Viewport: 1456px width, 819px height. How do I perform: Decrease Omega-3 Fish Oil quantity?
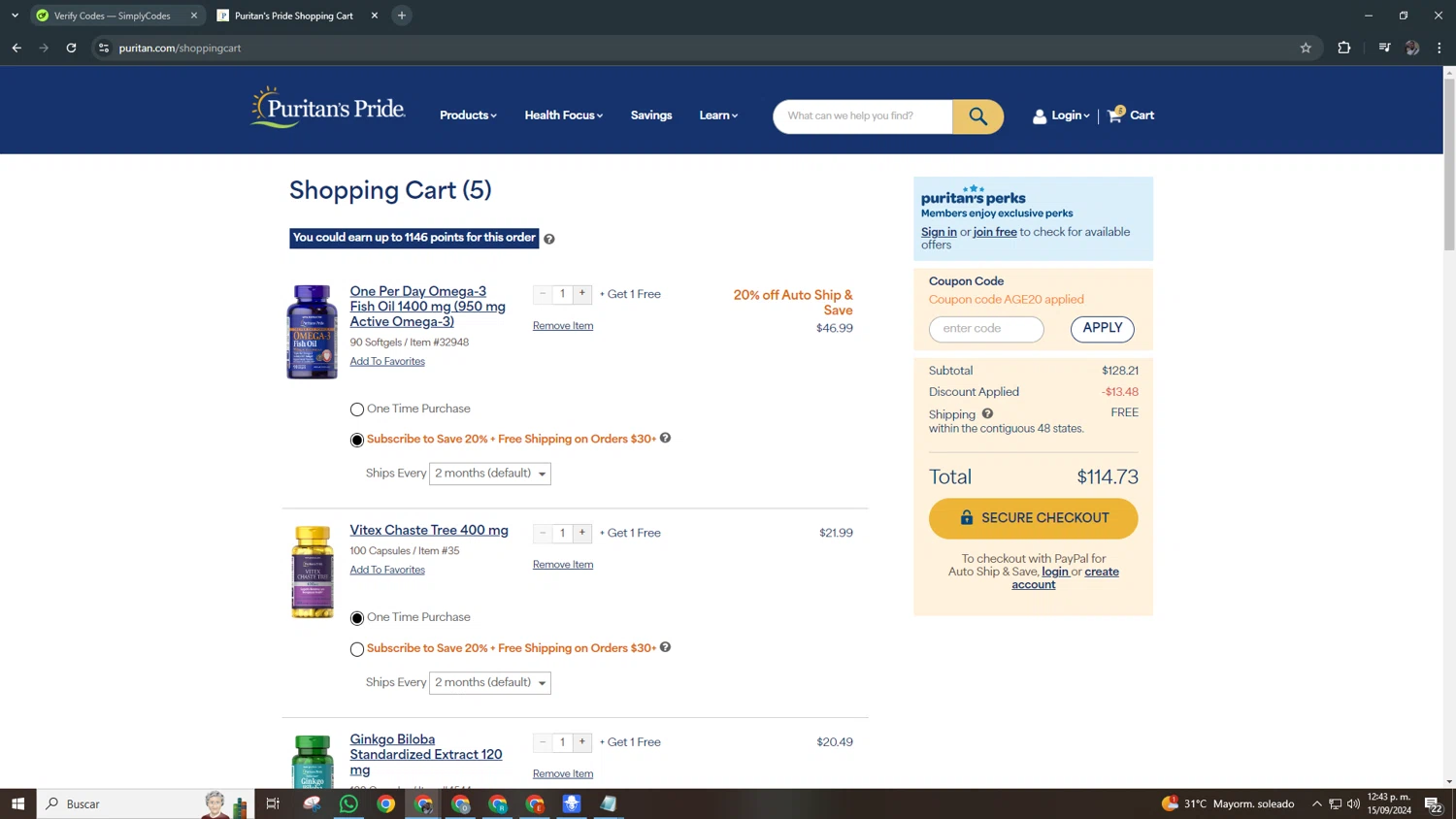click(543, 294)
